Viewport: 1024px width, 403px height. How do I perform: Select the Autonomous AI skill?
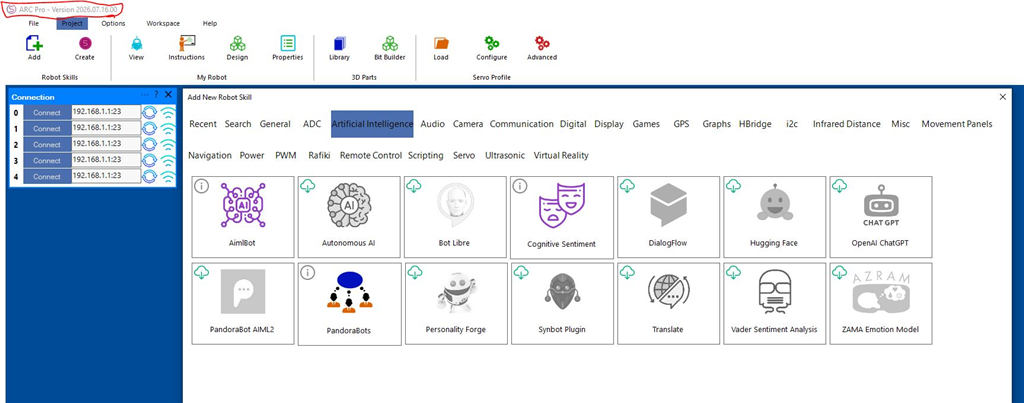click(349, 217)
